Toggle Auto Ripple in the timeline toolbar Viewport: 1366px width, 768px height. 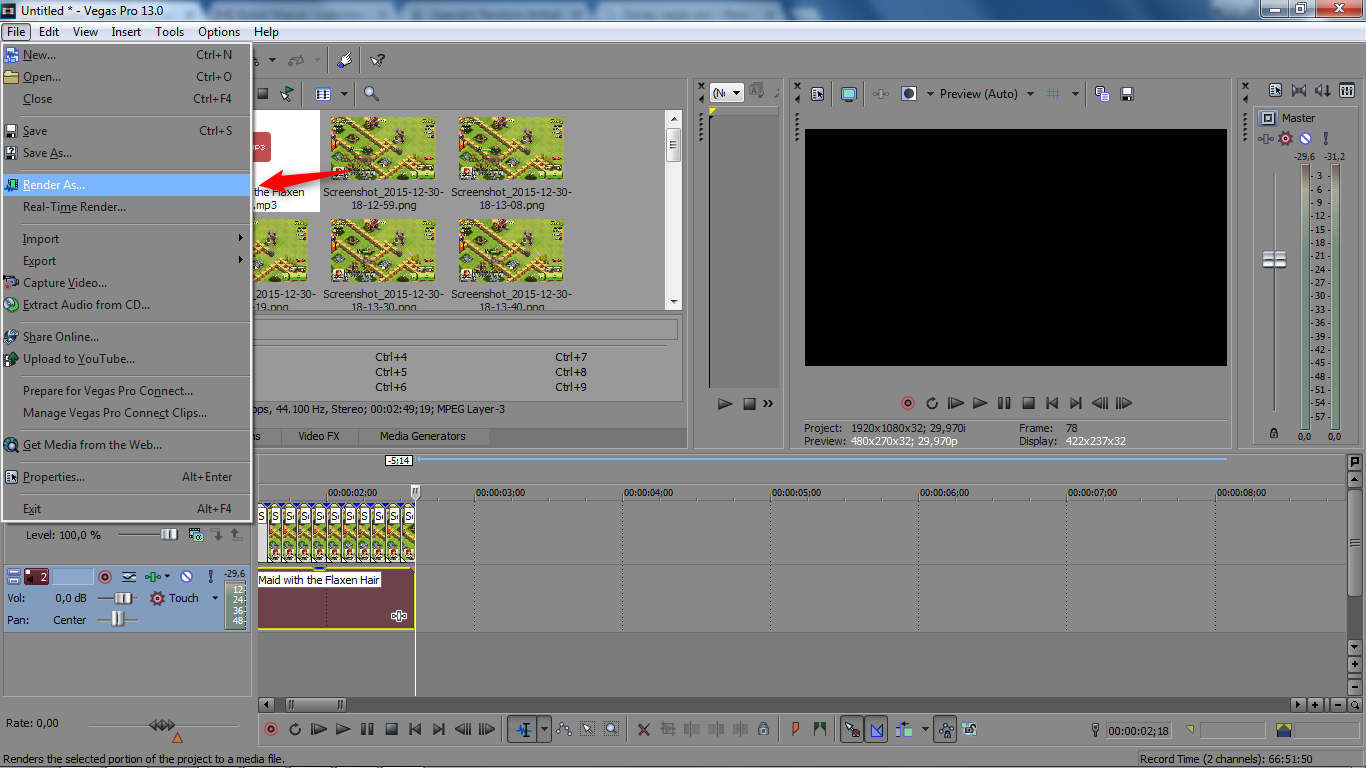905,730
